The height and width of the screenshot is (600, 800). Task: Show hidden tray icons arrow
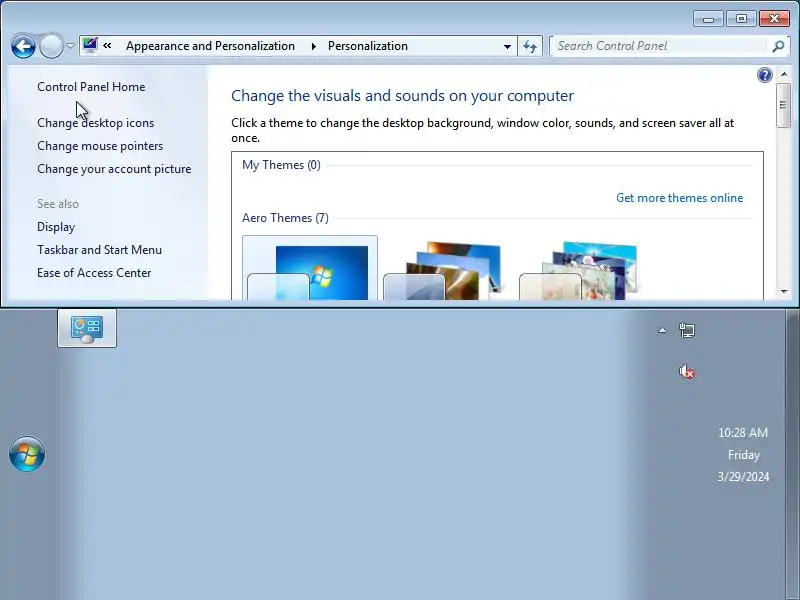click(x=662, y=331)
